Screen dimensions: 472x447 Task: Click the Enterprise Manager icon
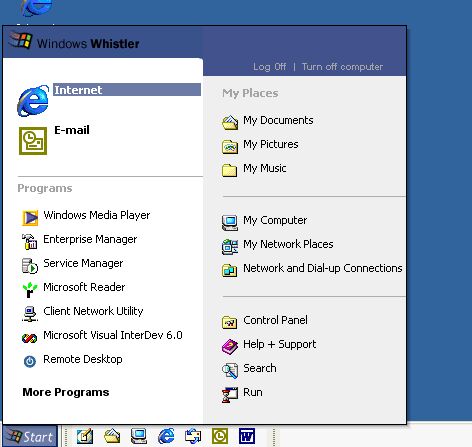pos(30,242)
